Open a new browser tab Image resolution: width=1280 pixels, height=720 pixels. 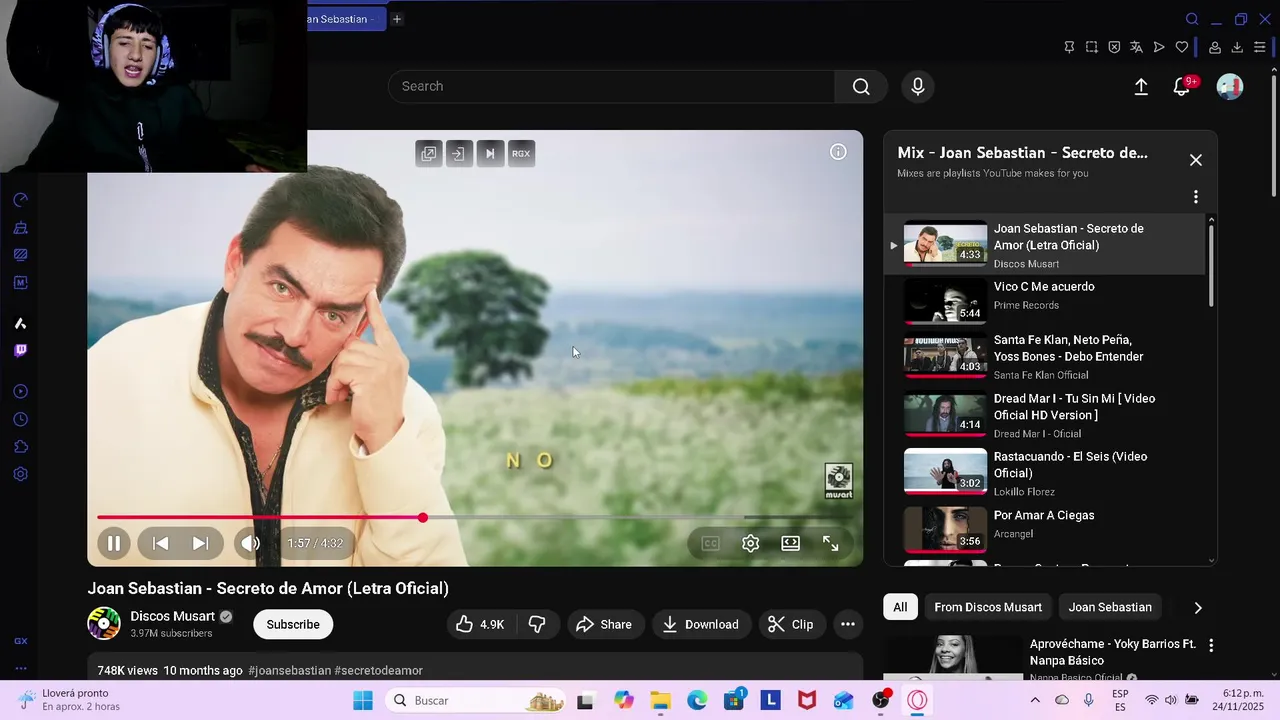pyautogui.click(x=397, y=19)
